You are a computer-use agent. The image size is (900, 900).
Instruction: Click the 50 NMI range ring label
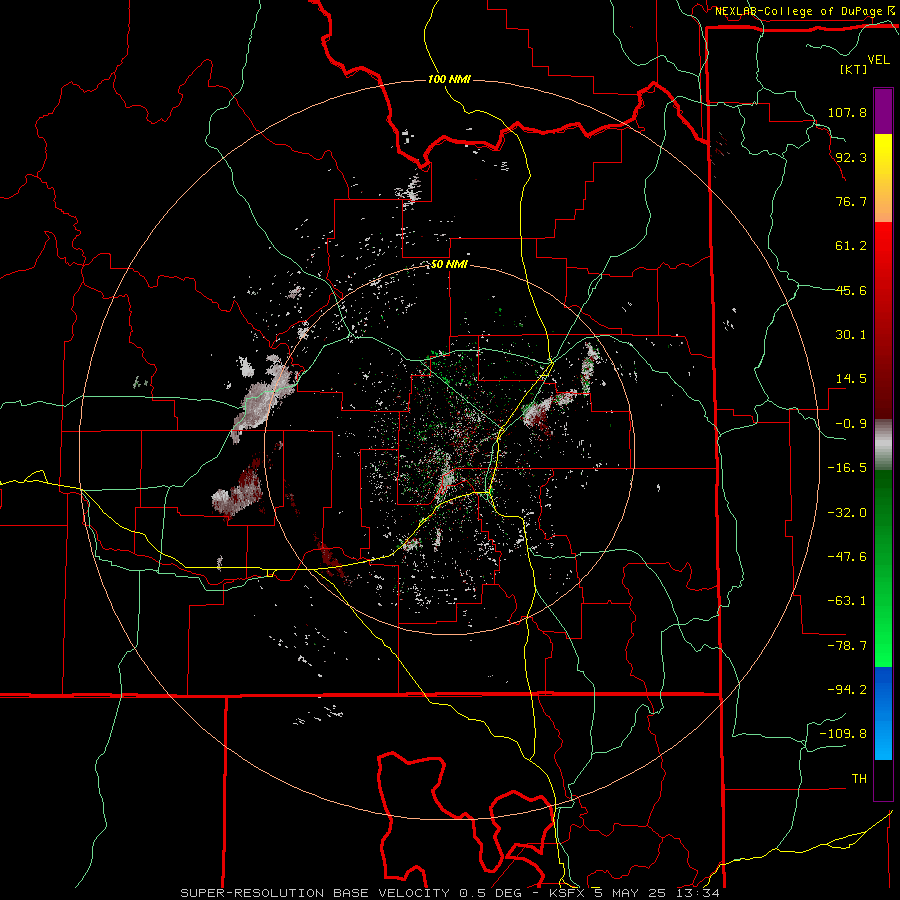pyautogui.click(x=449, y=265)
